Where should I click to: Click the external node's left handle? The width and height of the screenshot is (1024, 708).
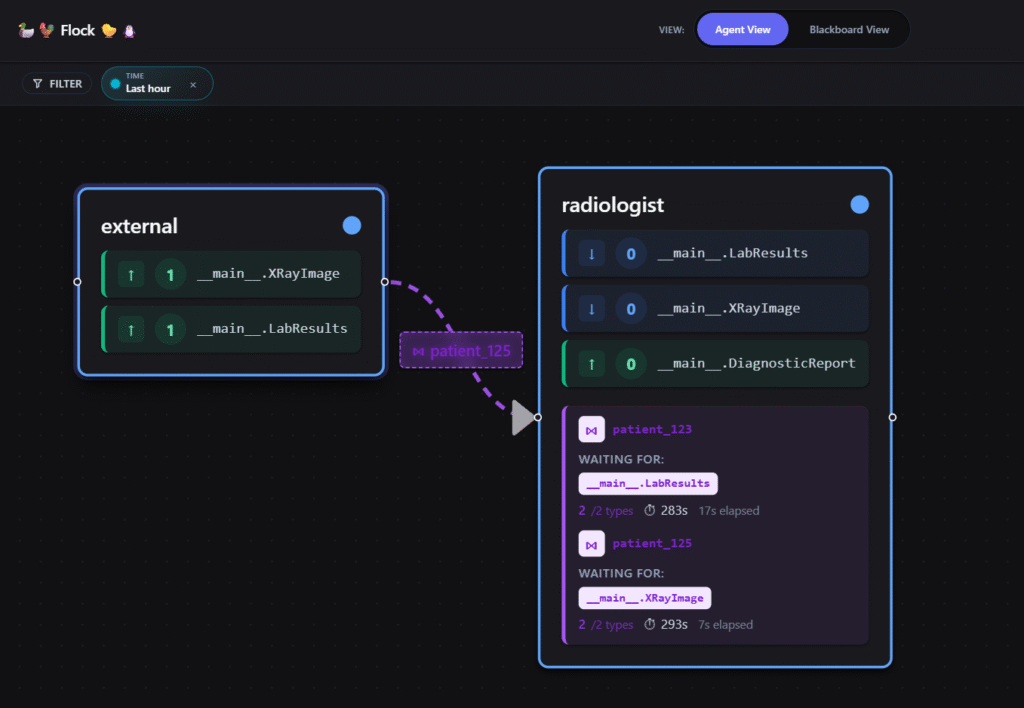coord(77,282)
